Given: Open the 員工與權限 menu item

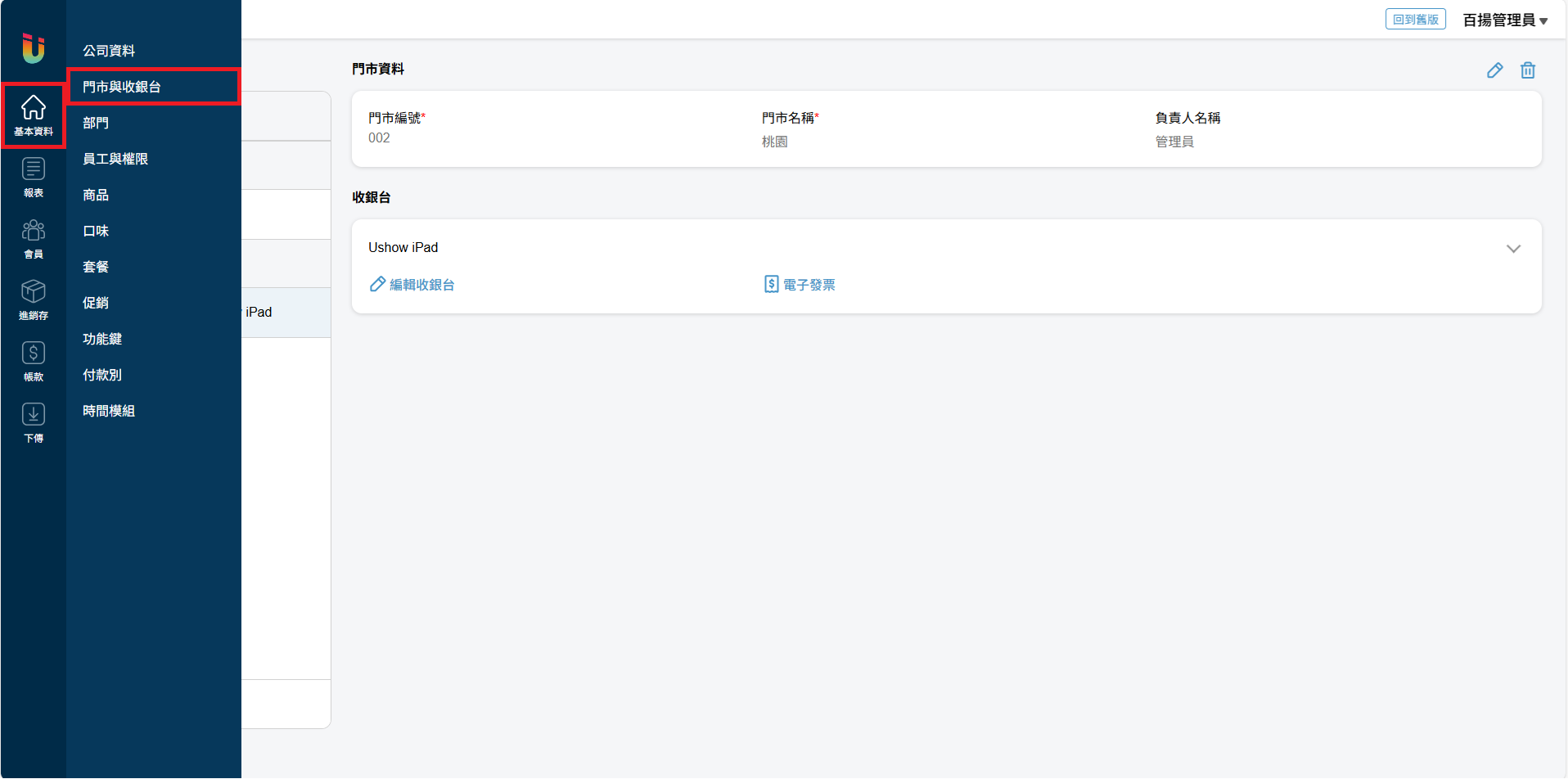Looking at the screenshot, I should point(115,159).
